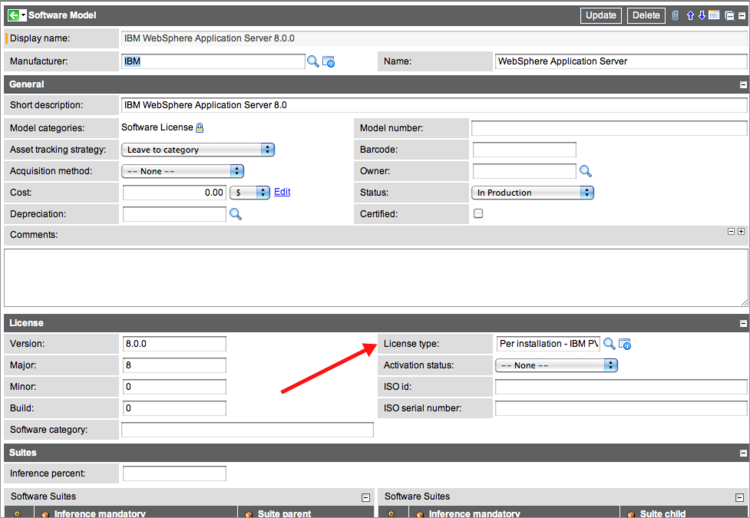This screenshot has width=750, height=518.
Task: Click the ISO serial number field
Action: [x=621, y=408]
